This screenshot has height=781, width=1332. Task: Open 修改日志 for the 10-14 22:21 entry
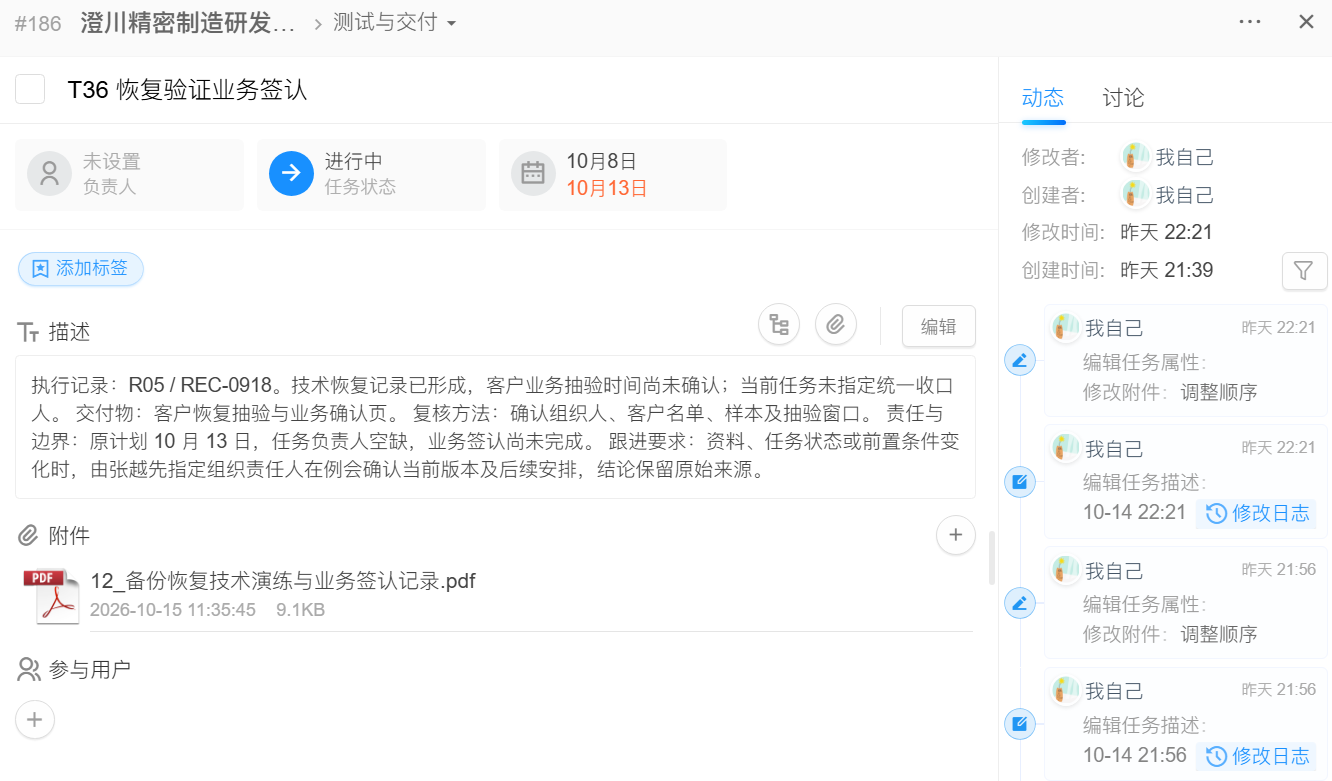coord(1257,513)
